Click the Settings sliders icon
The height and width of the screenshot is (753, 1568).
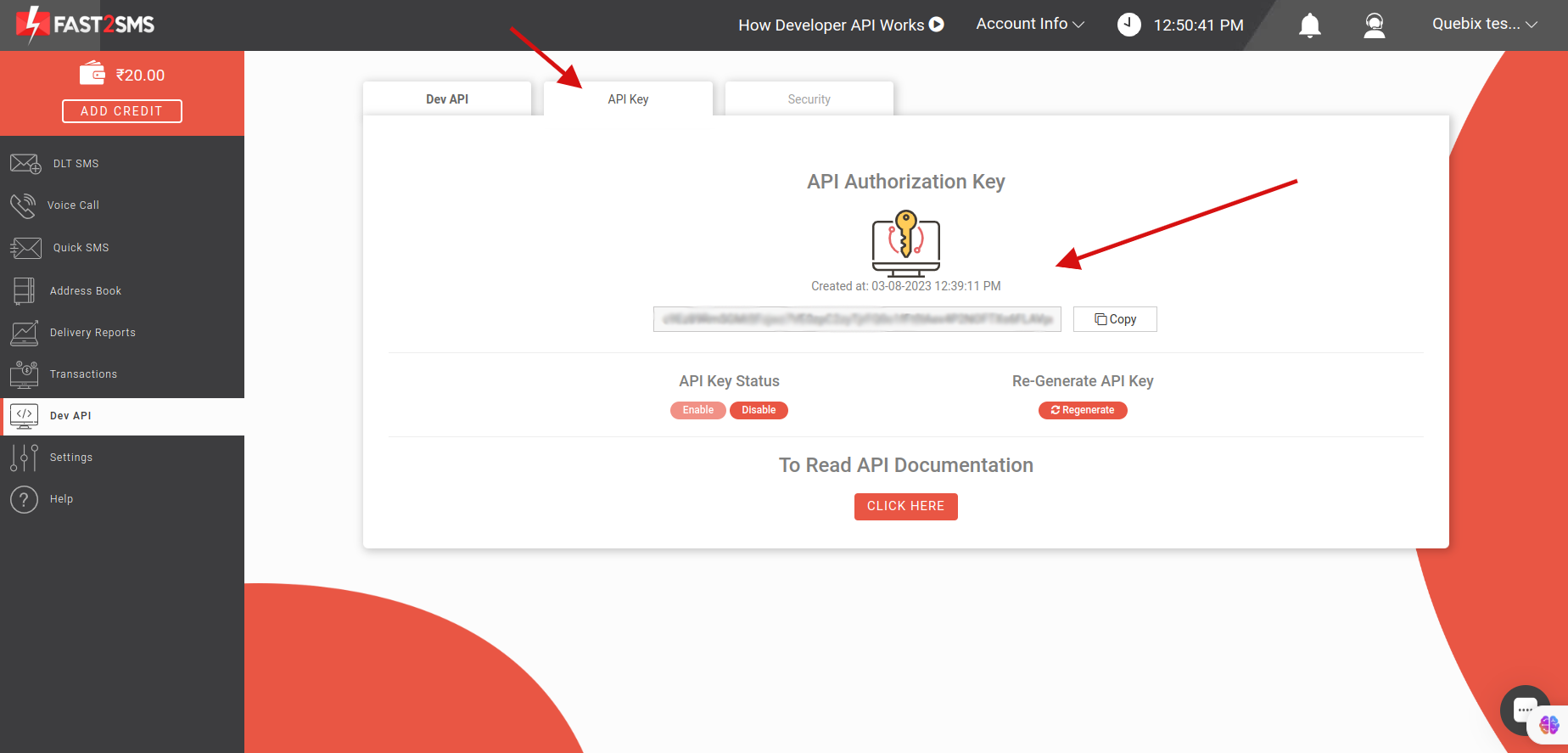pos(24,458)
